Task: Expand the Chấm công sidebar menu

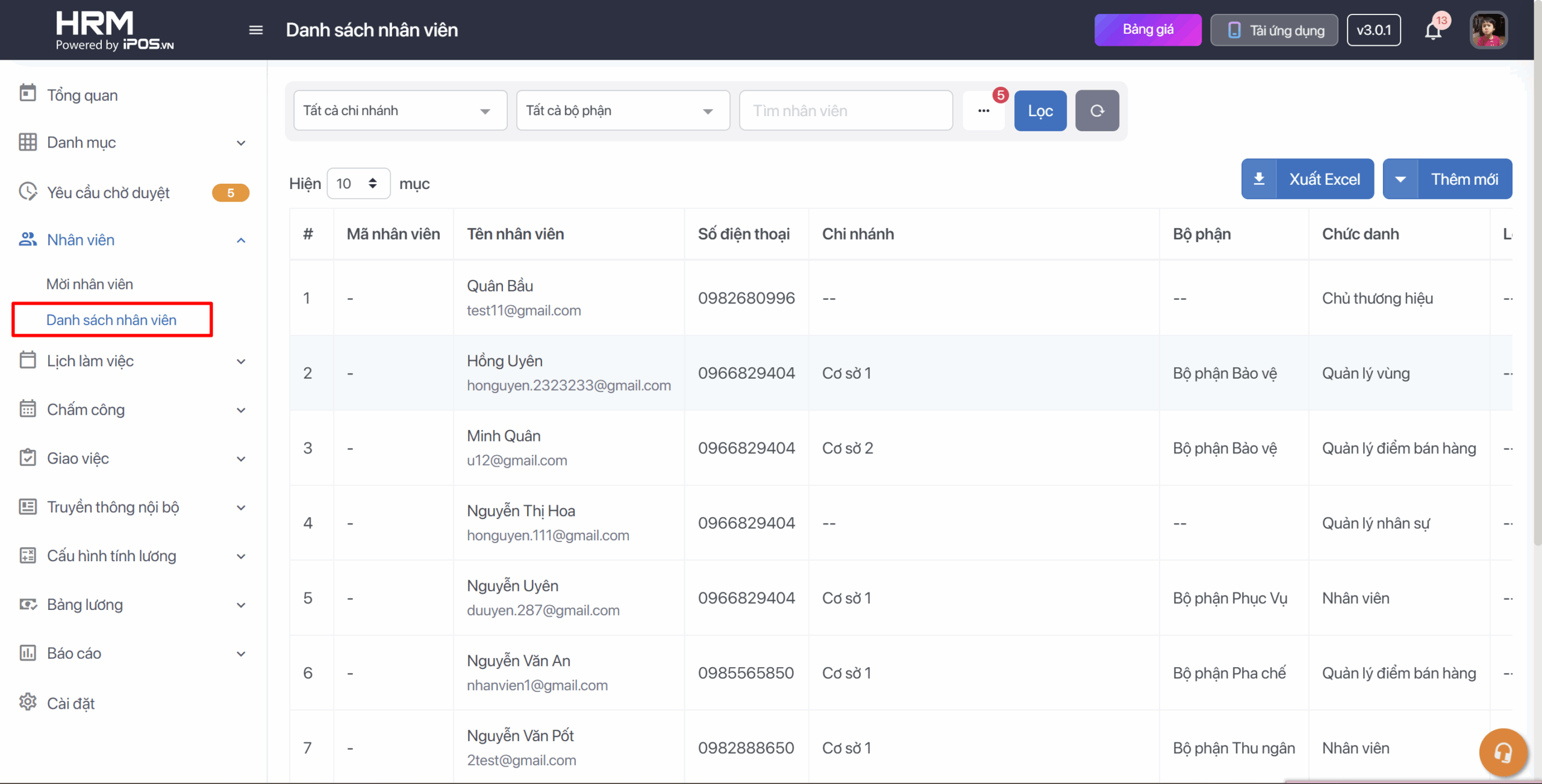Action: pyautogui.click(x=133, y=410)
